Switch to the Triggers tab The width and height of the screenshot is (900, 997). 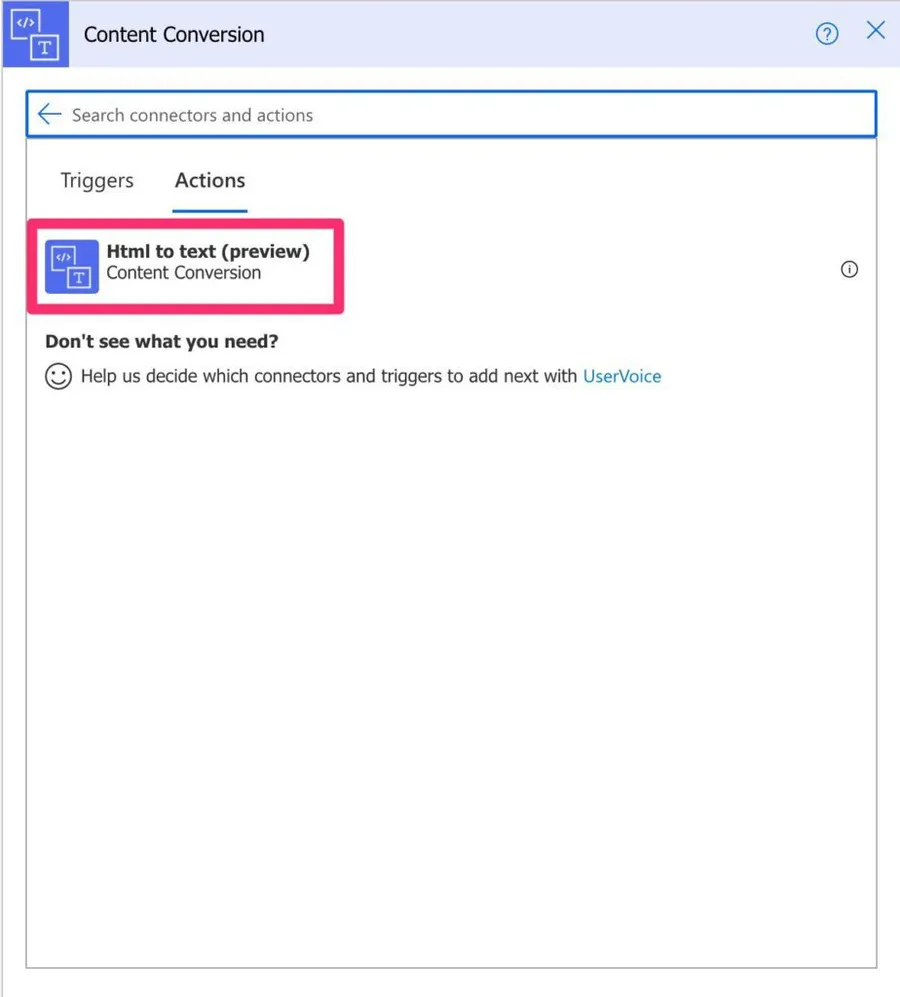tap(97, 181)
